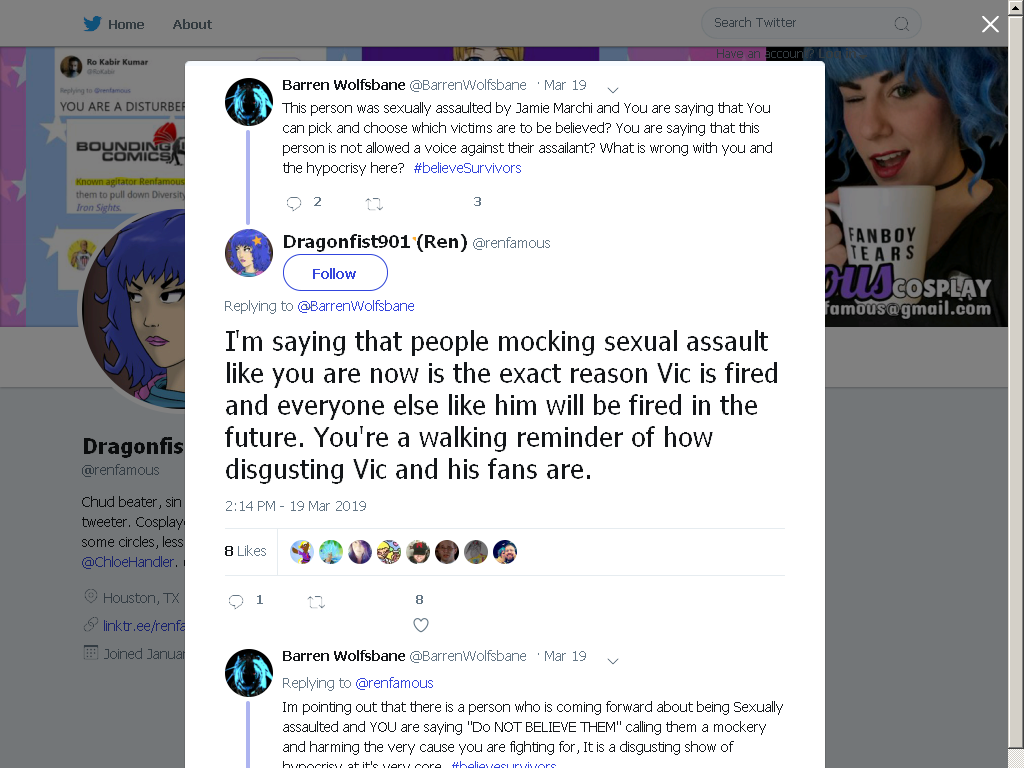Click first liker's avatar thumbnail

pos(302,552)
